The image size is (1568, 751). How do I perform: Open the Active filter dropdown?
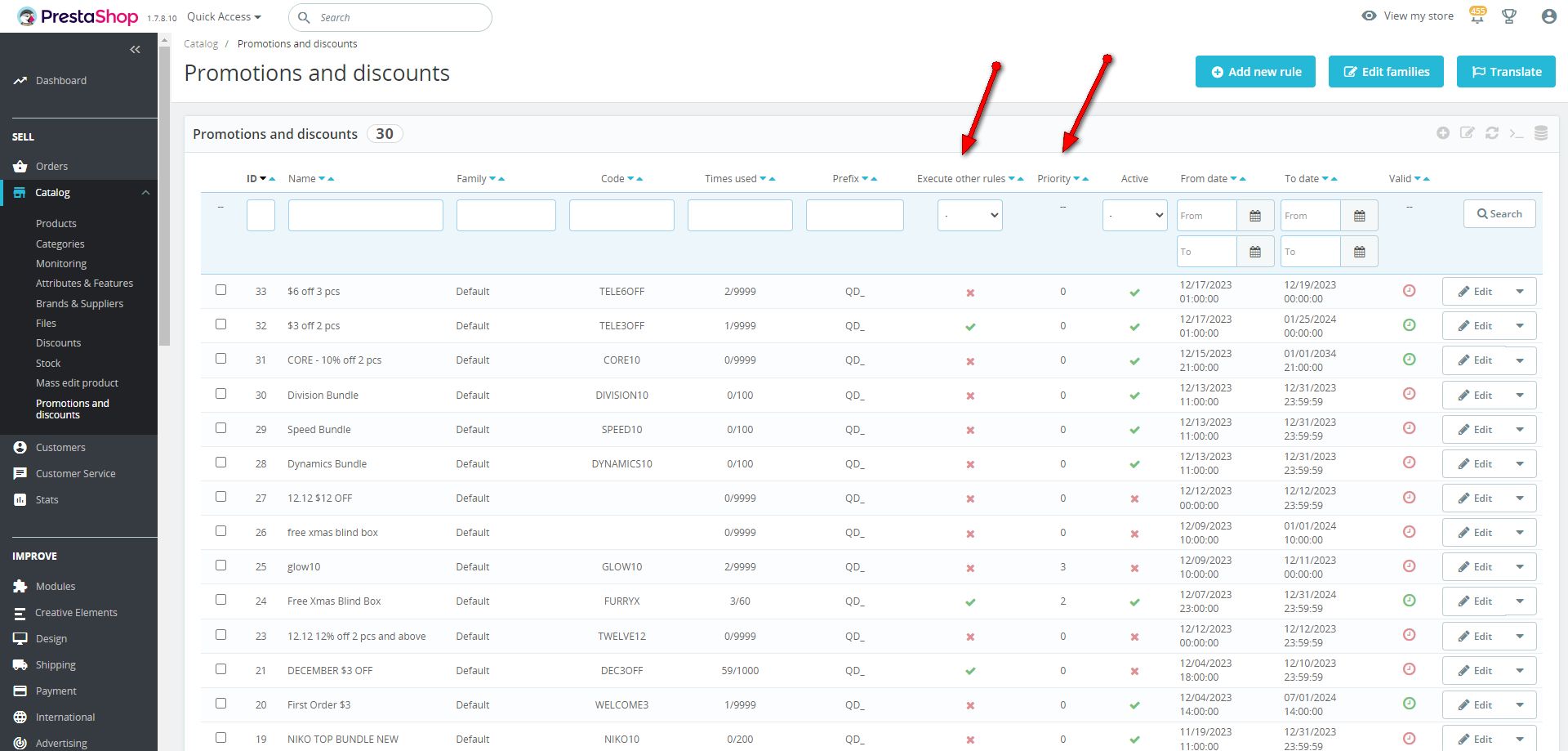tap(1134, 216)
